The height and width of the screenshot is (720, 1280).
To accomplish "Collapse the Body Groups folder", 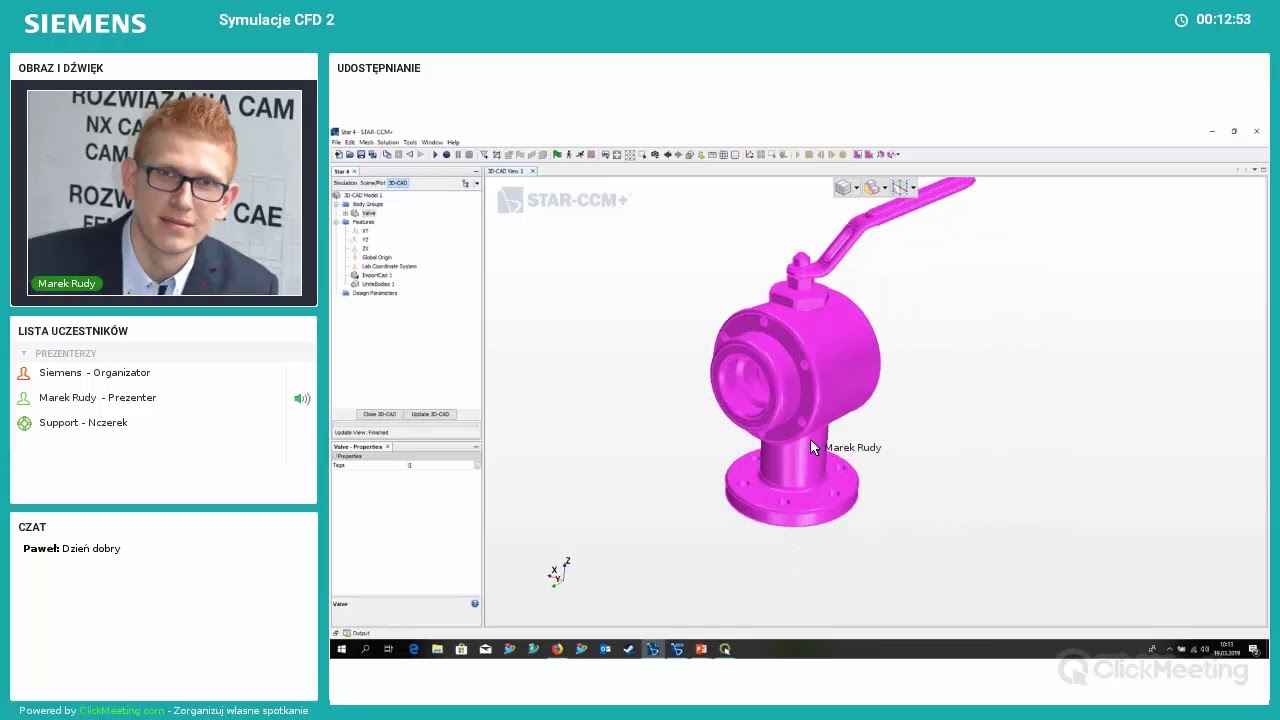I will pyautogui.click(x=337, y=204).
